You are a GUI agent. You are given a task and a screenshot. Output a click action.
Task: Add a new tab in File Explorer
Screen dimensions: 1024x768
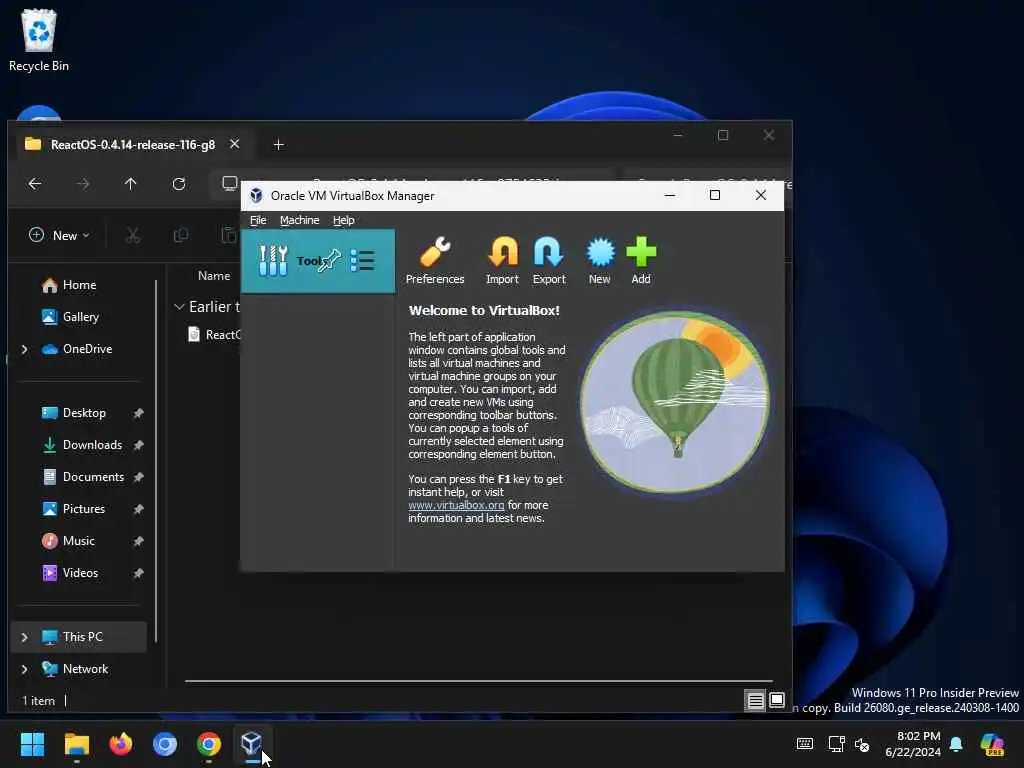point(278,144)
